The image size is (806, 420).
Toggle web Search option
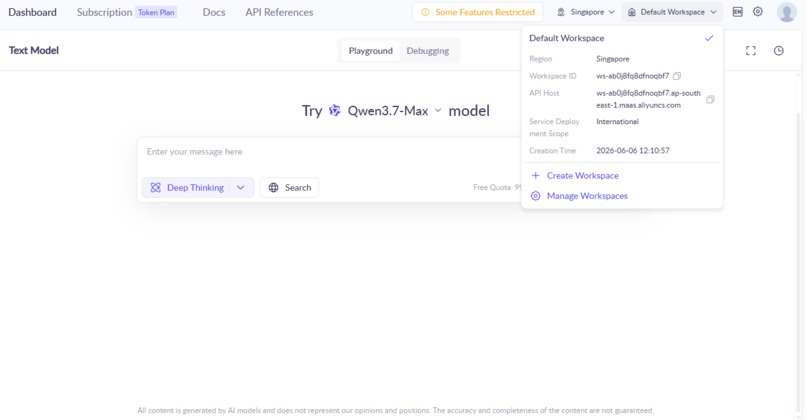point(289,188)
